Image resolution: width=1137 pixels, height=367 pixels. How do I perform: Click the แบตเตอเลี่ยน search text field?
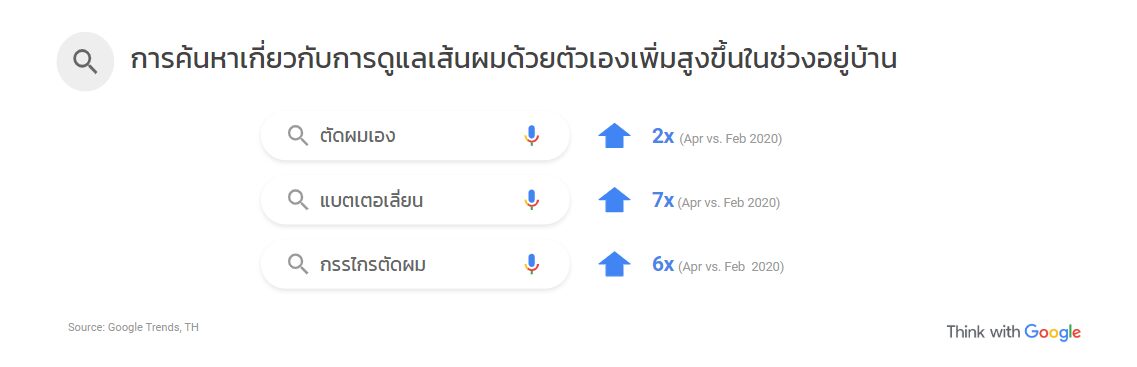click(x=415, y=200)
